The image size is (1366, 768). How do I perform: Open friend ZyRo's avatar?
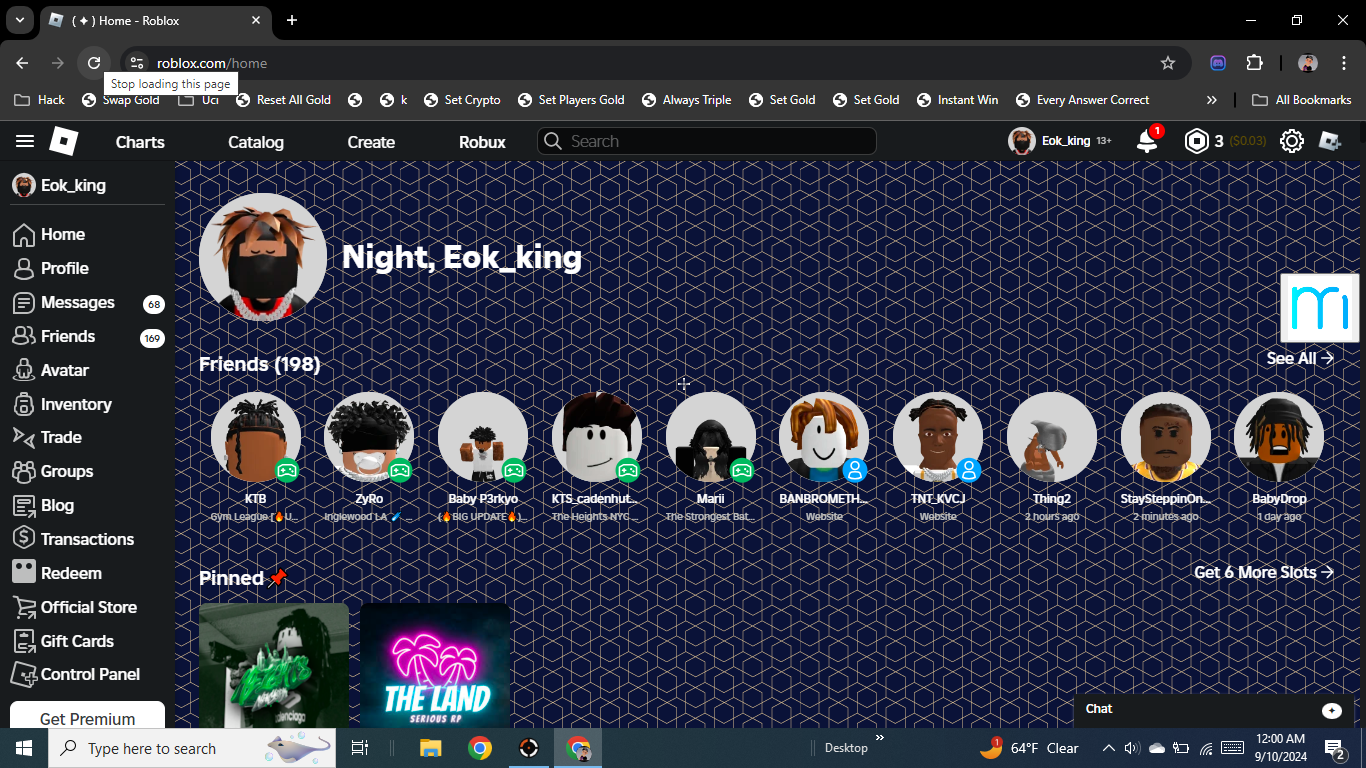[x=369, y=437]
